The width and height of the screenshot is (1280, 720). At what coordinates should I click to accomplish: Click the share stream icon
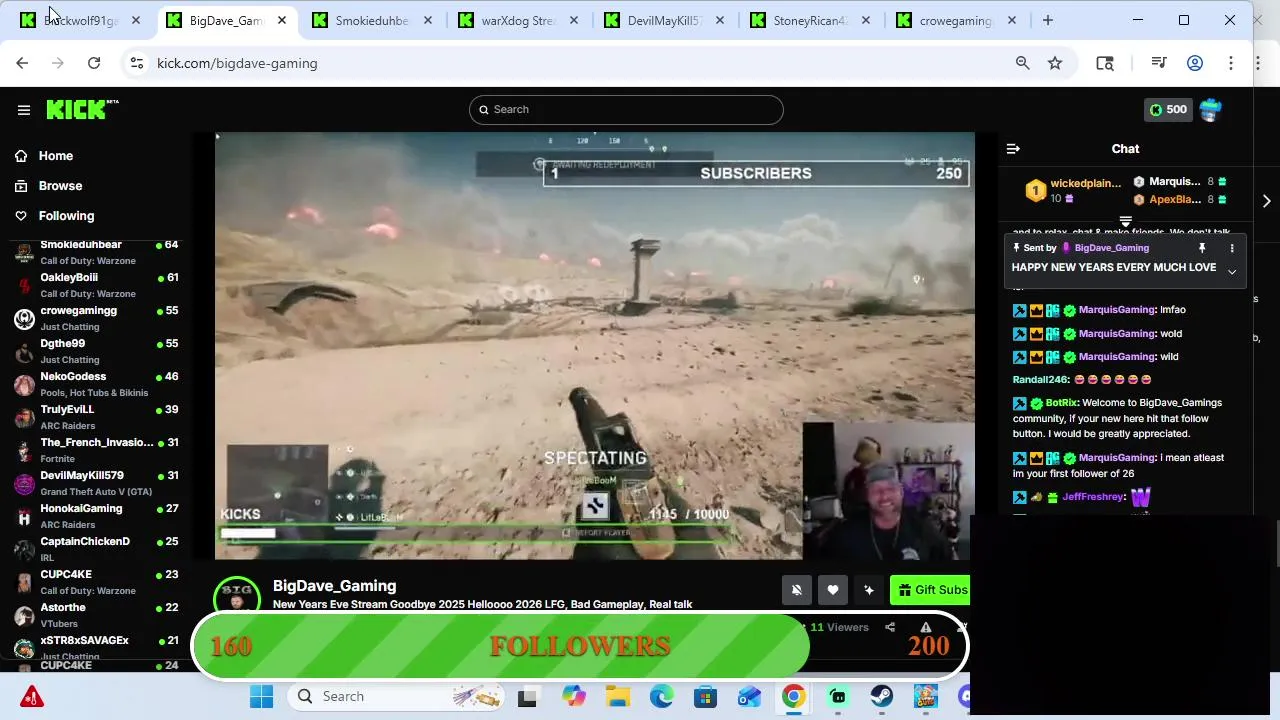point(890,627)
